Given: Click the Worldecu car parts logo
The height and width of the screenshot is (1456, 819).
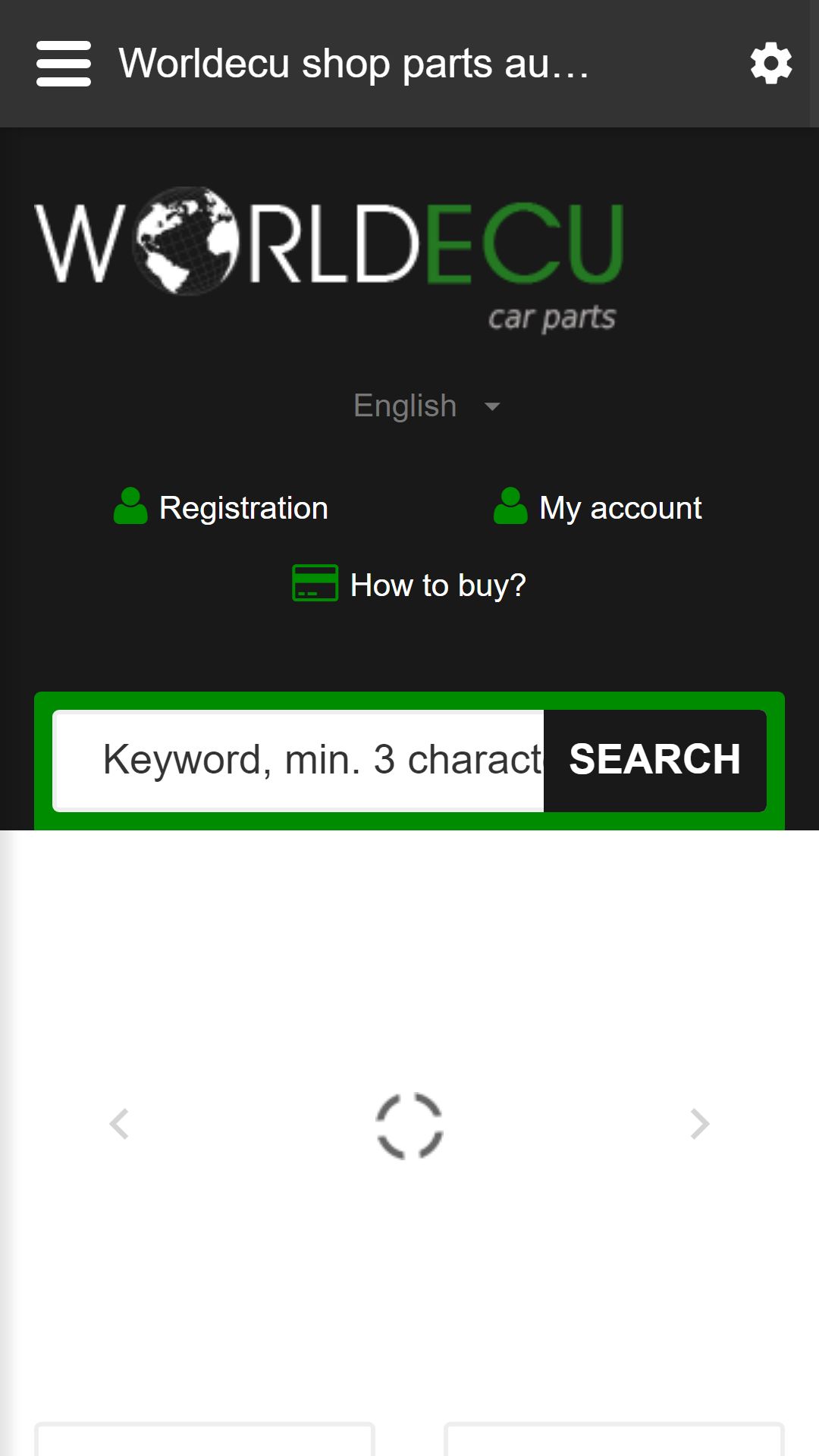Looking at the screenshot, I should [x=329, y=260].
